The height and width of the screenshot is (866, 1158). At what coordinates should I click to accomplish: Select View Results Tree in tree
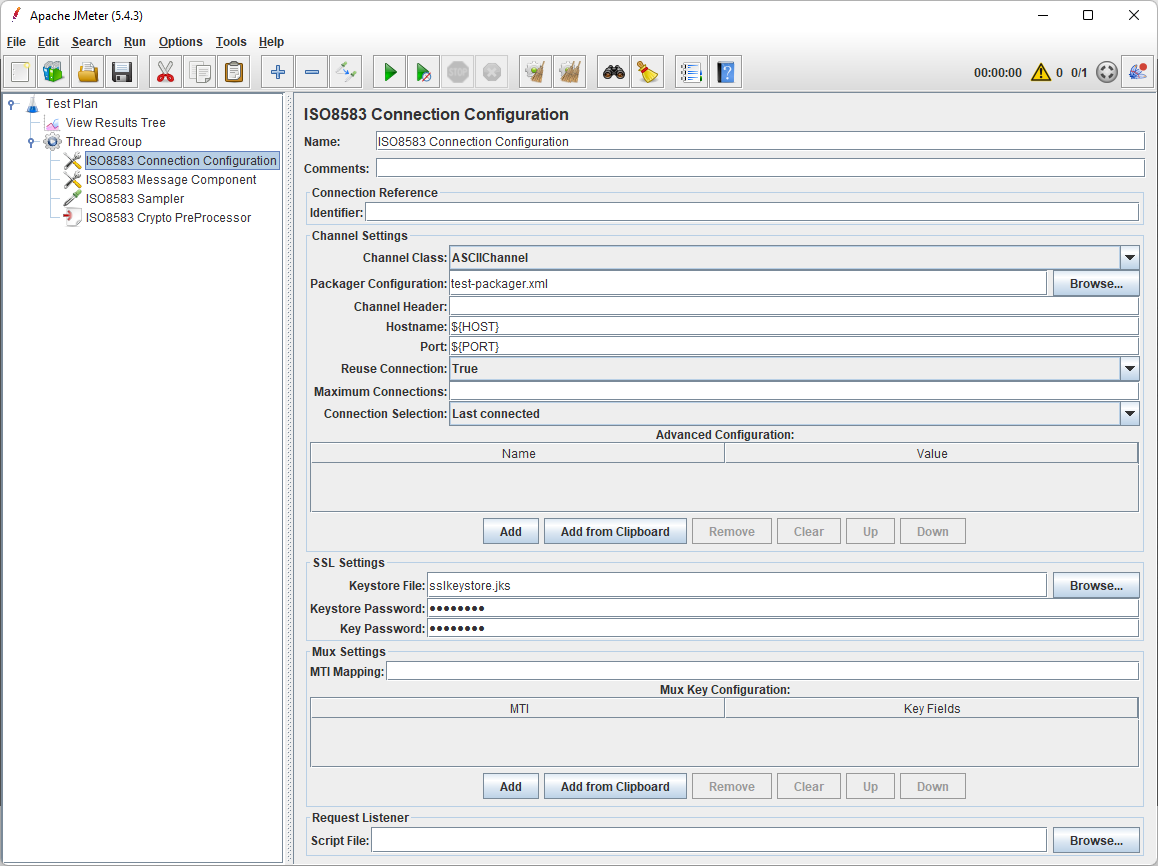click(115, 123)
